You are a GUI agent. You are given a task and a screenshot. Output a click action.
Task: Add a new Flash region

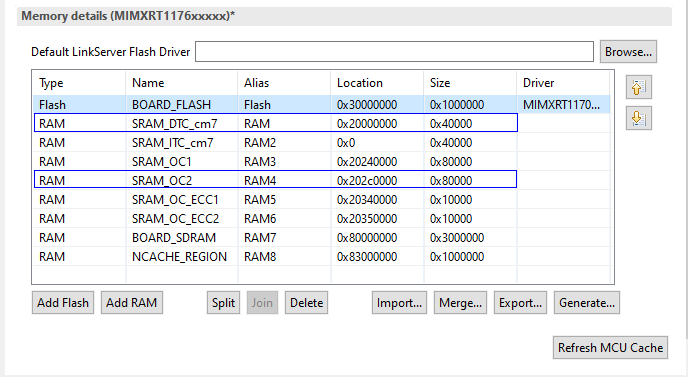click(63, 303)
